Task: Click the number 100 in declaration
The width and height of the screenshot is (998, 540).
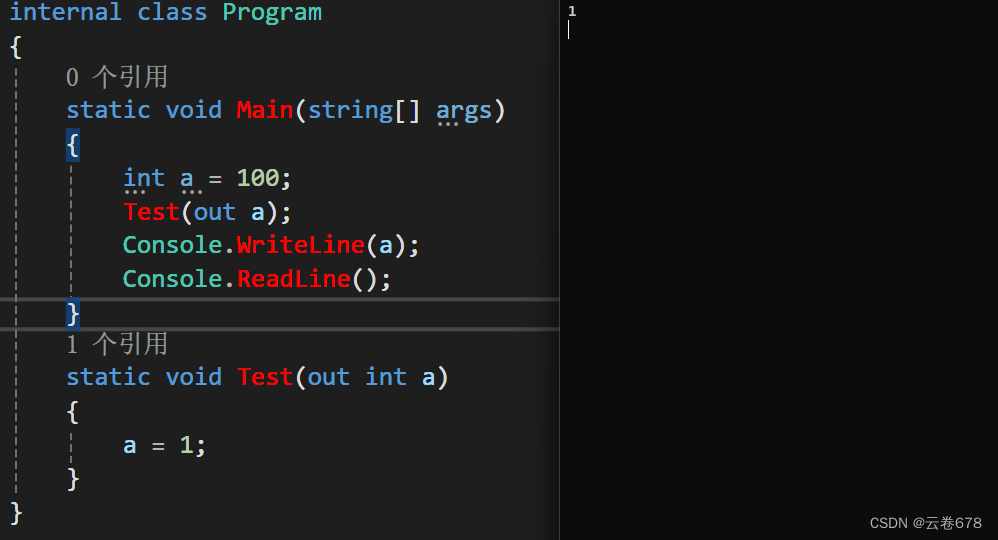Action: (x=258, y=178)
